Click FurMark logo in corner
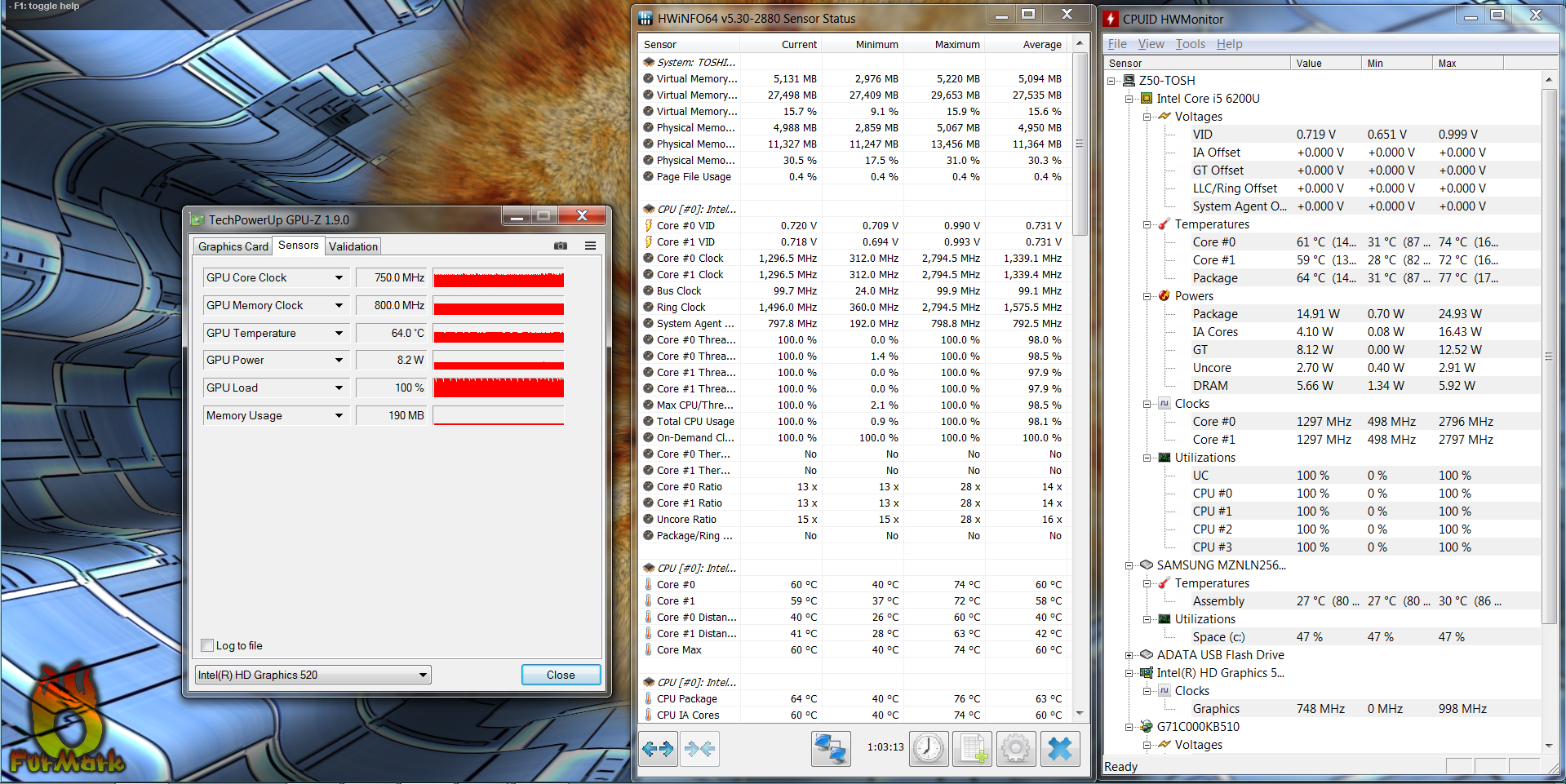Image resolution: width=1566 pixels, height=784 pixels. coord(67,720)
